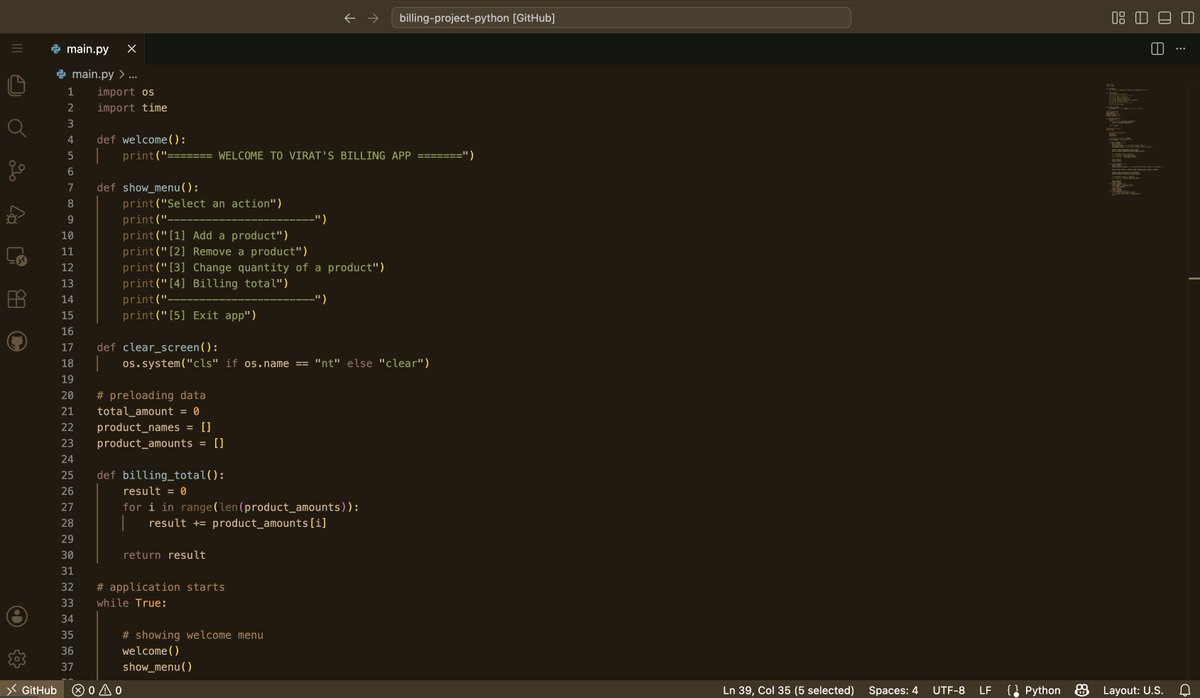
Task: Open the Copilot status icon
Action: [x=1081, y=690]
